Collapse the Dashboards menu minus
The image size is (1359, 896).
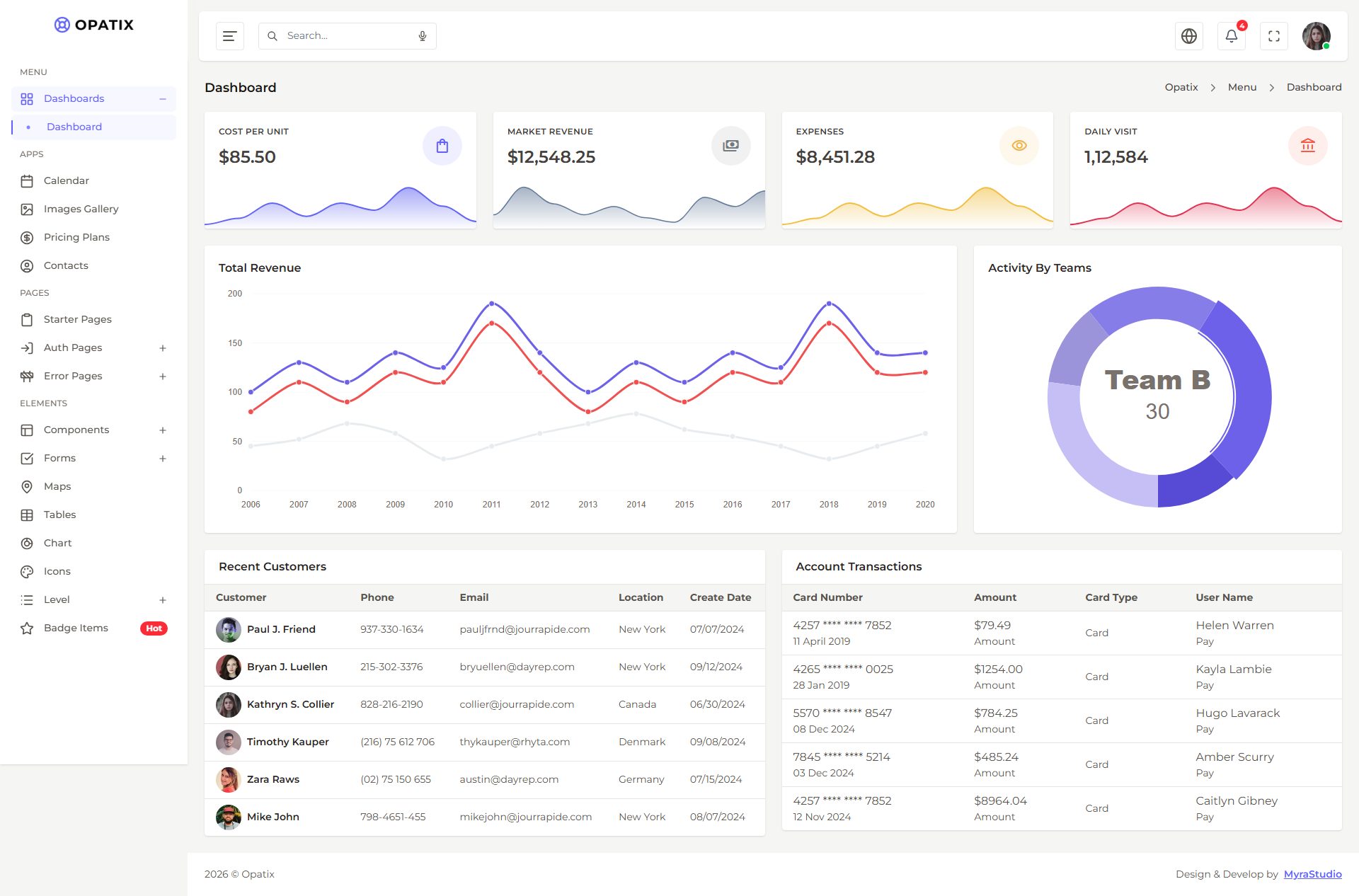tap(163, 99)
